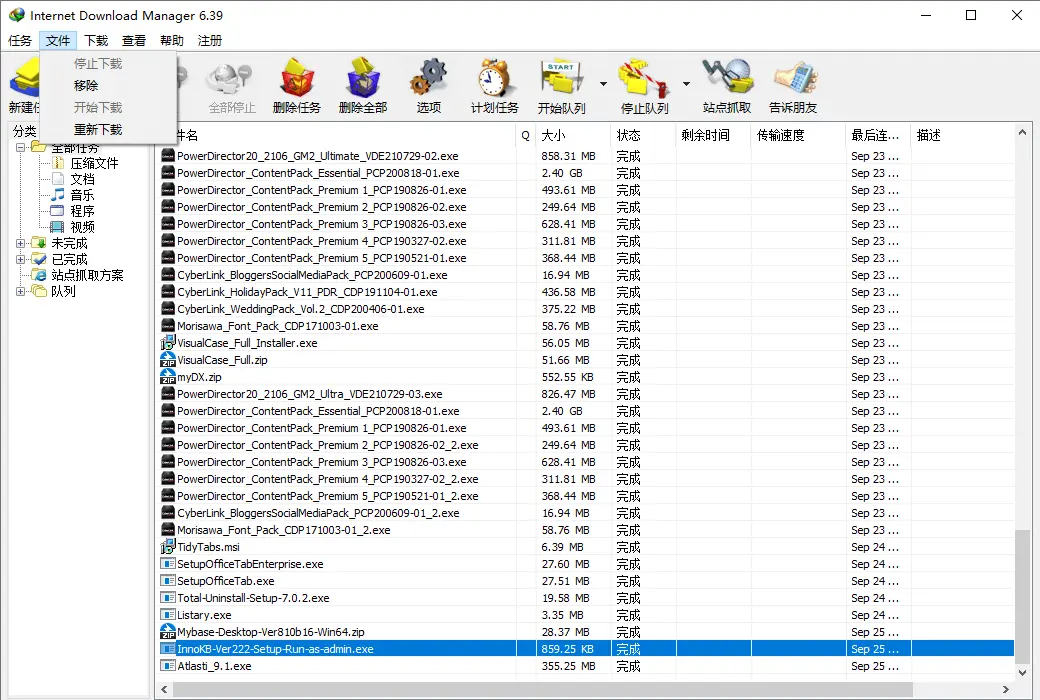Screen dimensions: 1040x700
Task: Select file TidyTabs.msi
Action: (208, 547)
